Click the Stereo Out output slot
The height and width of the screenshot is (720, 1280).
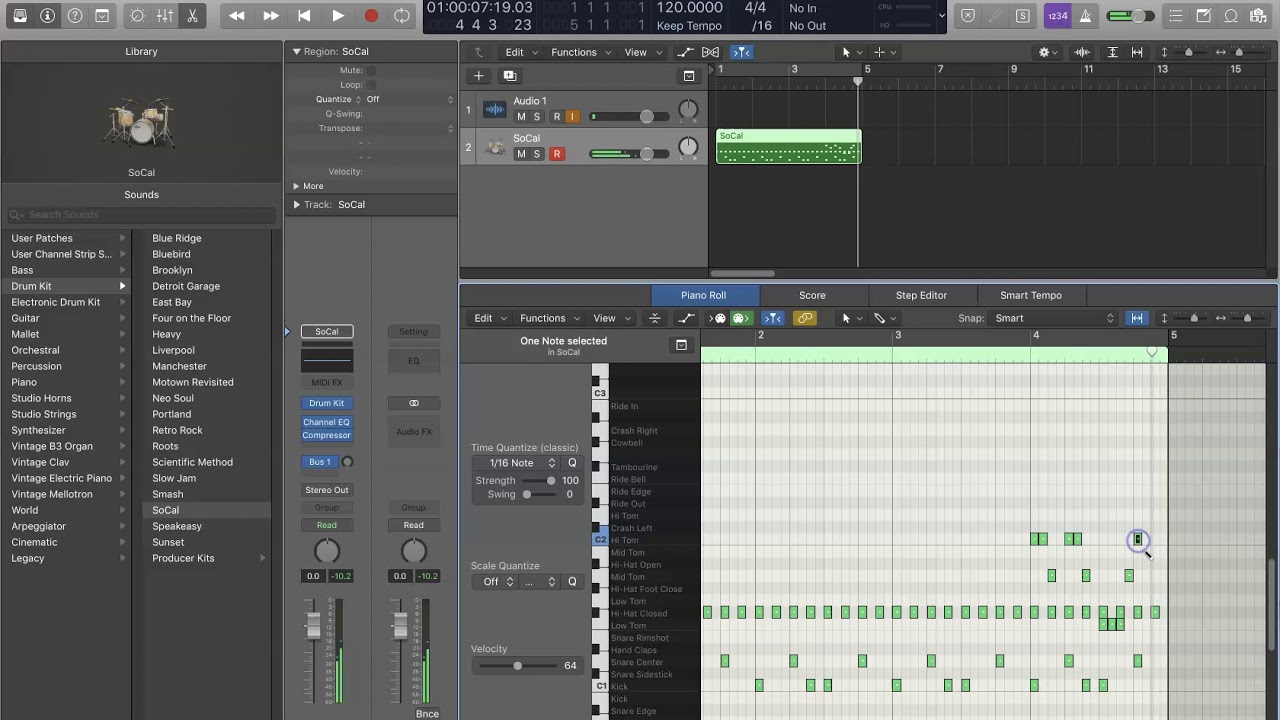[x=327, y=490]
